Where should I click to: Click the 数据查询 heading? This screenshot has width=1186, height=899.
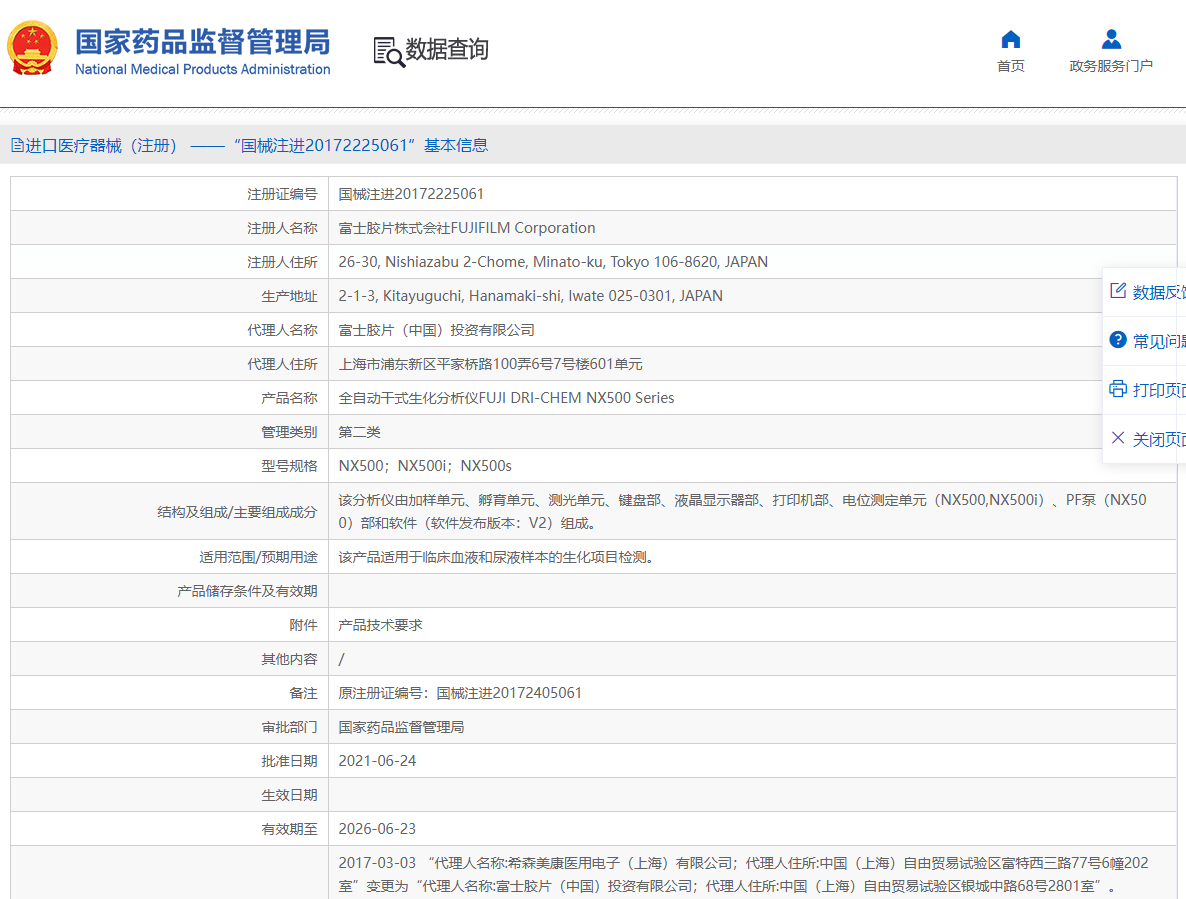coord(447,49)
